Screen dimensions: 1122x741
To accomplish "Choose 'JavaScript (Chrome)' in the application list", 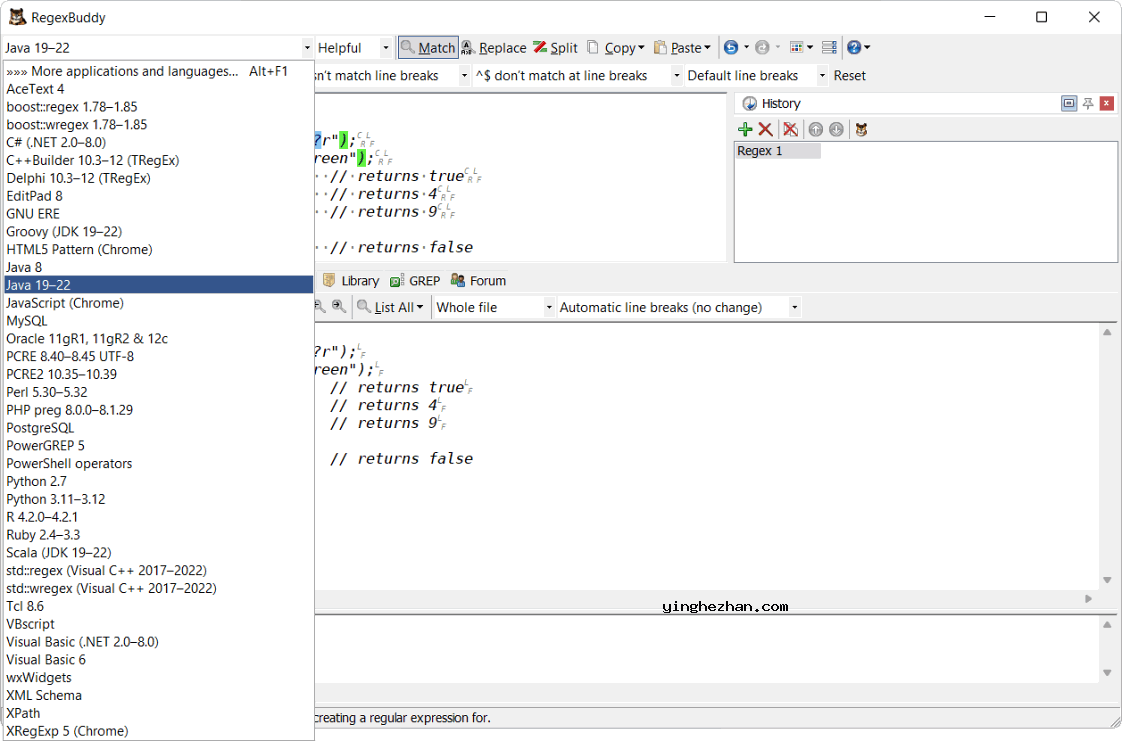I will pos(159,303).
